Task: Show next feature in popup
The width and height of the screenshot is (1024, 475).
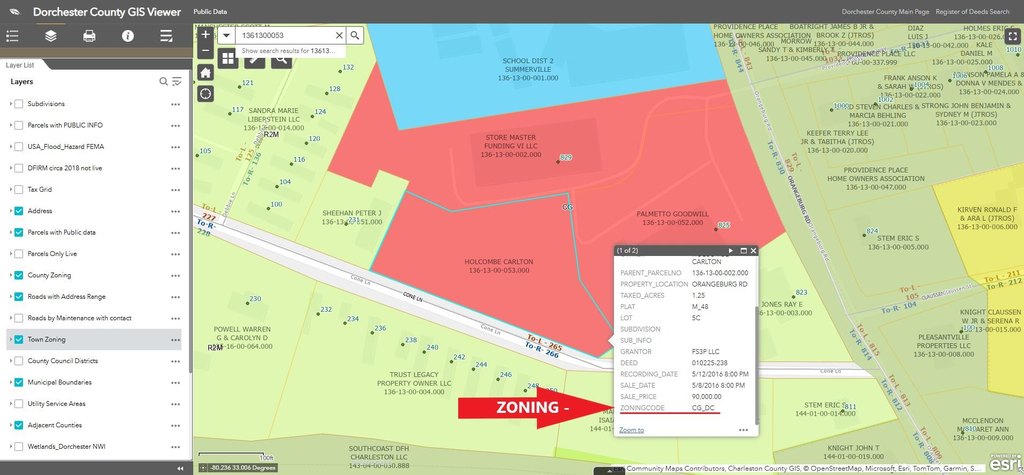Action: pyautogui.click(x=730, y=250)
